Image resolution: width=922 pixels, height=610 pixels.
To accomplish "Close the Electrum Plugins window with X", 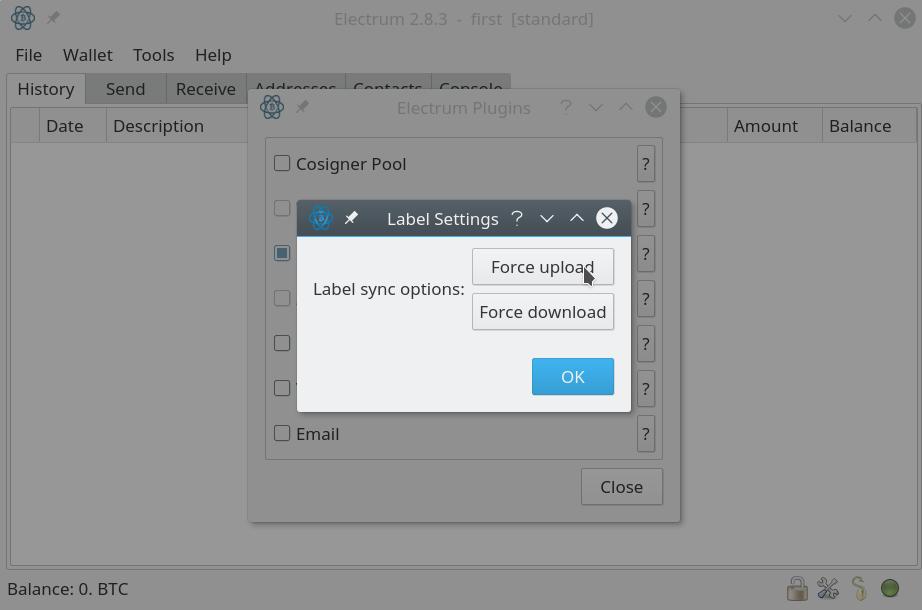I will click(656, 107).
